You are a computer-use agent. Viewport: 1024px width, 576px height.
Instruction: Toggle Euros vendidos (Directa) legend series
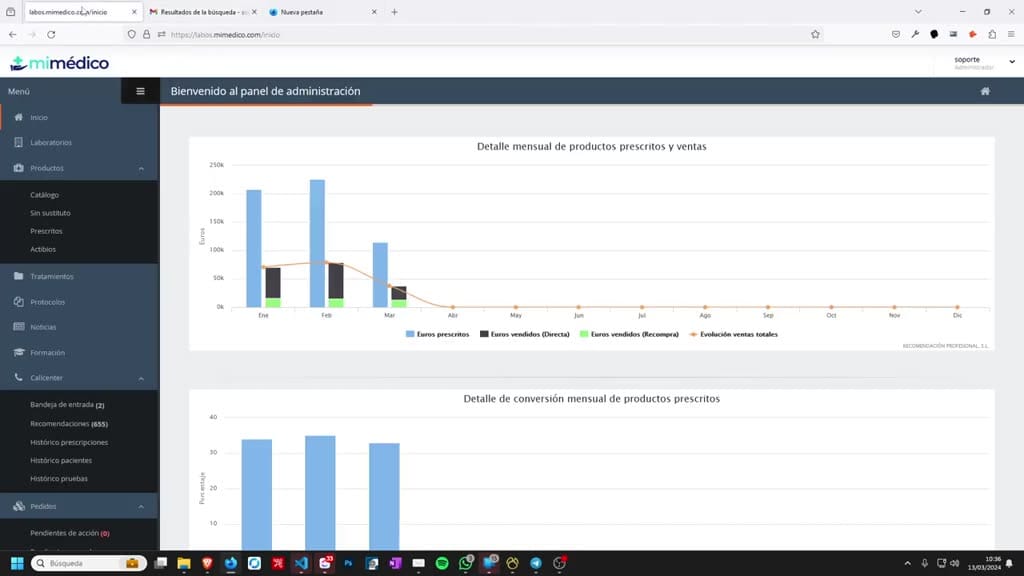pyautogui.click(x=524, y=334)
